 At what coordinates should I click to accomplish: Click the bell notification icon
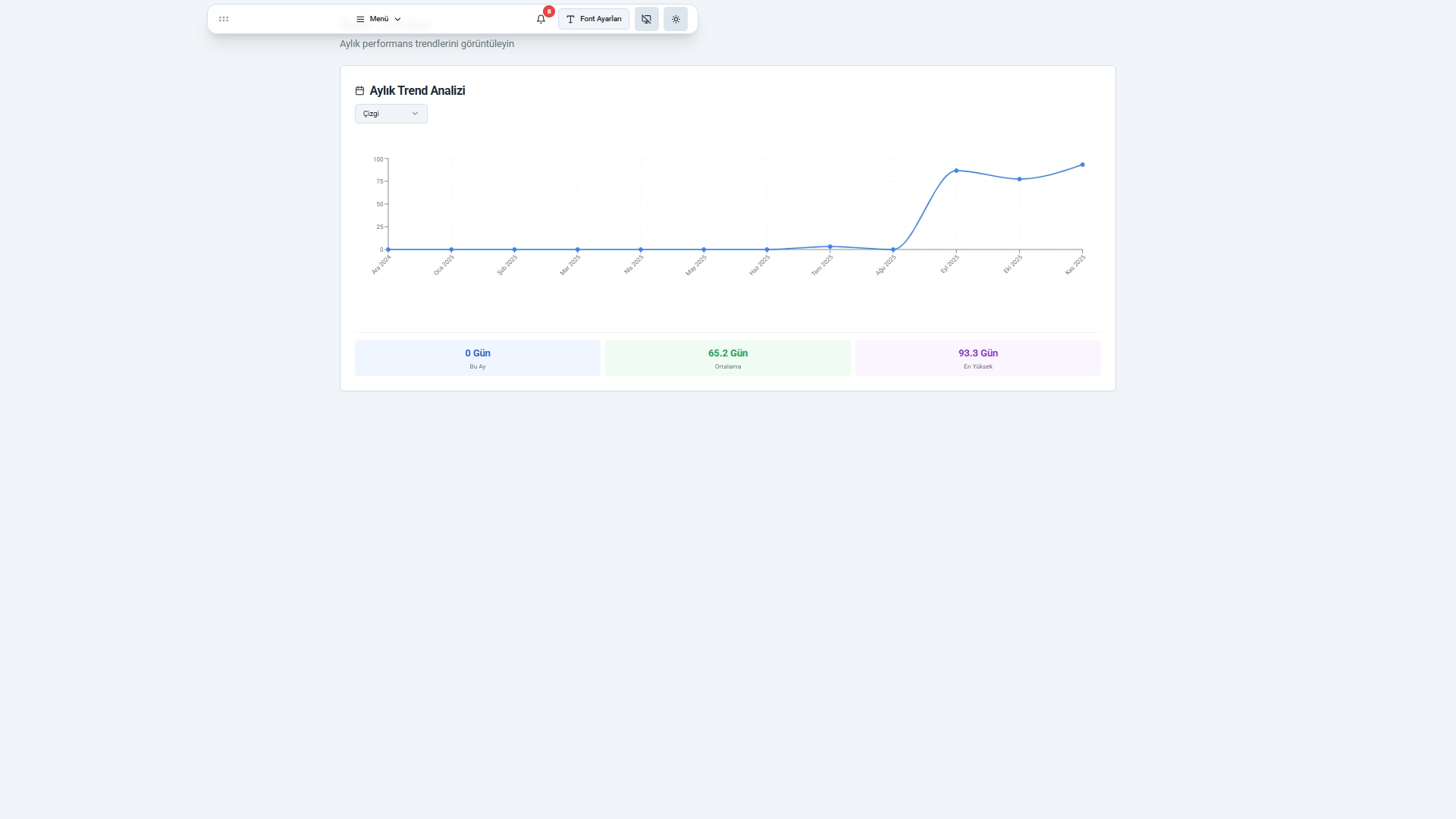(x=540, y=19)
